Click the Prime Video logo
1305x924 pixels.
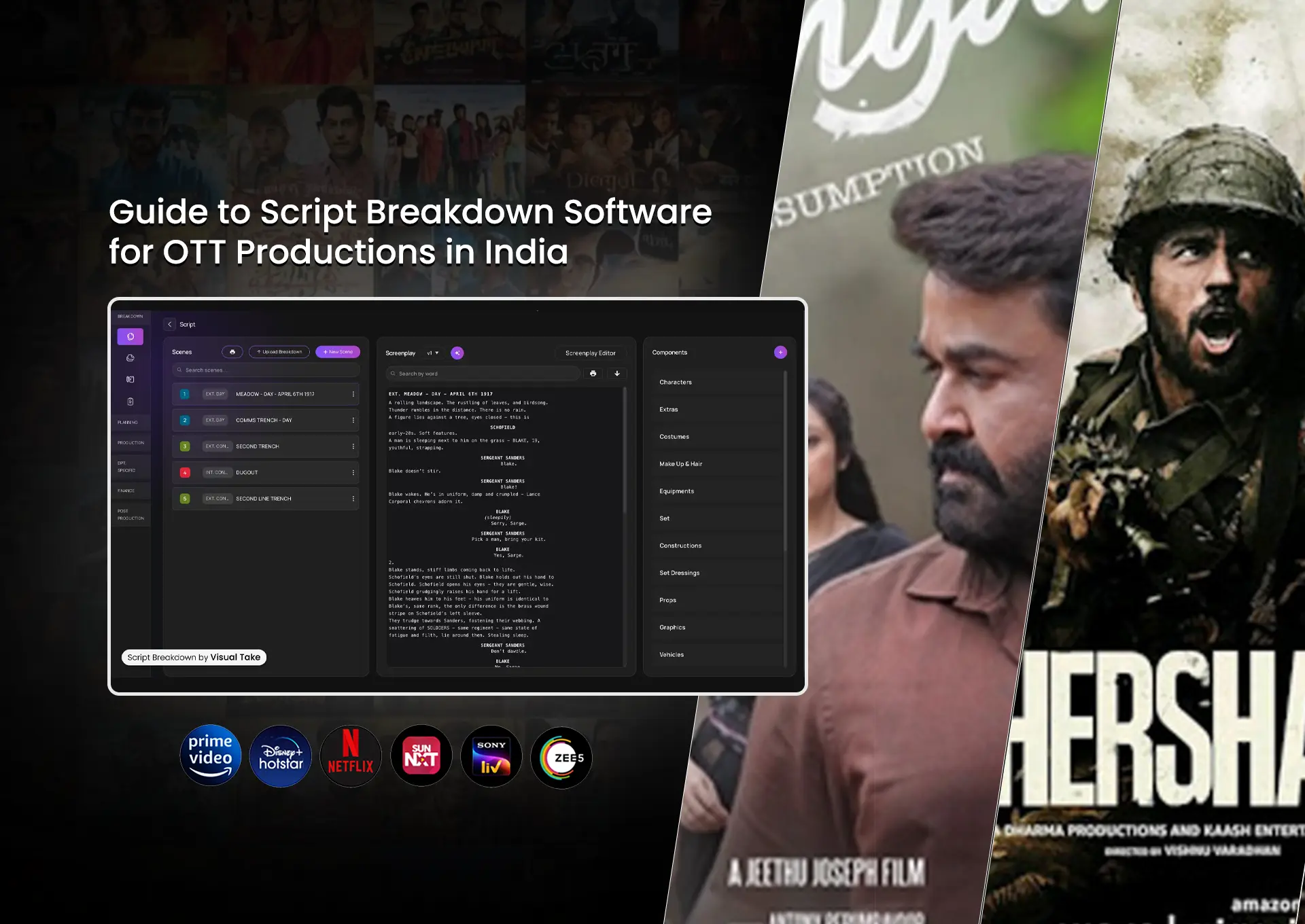(211, 756)
